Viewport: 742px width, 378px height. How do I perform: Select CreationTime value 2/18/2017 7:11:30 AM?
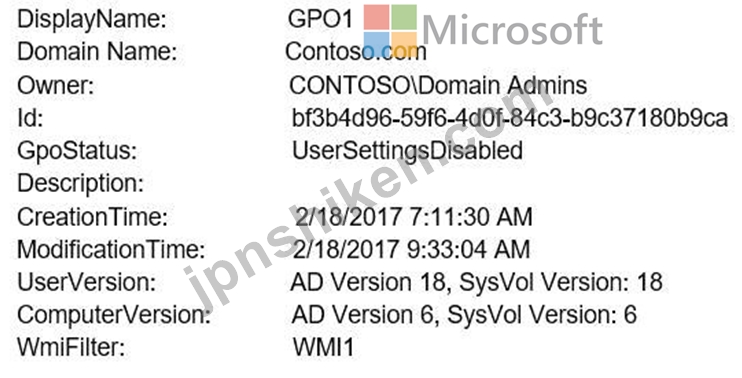pyautogui.click(x=412, y=217)
